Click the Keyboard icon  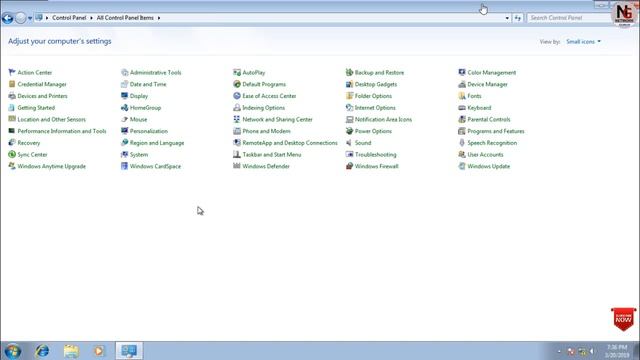[462, 108]
